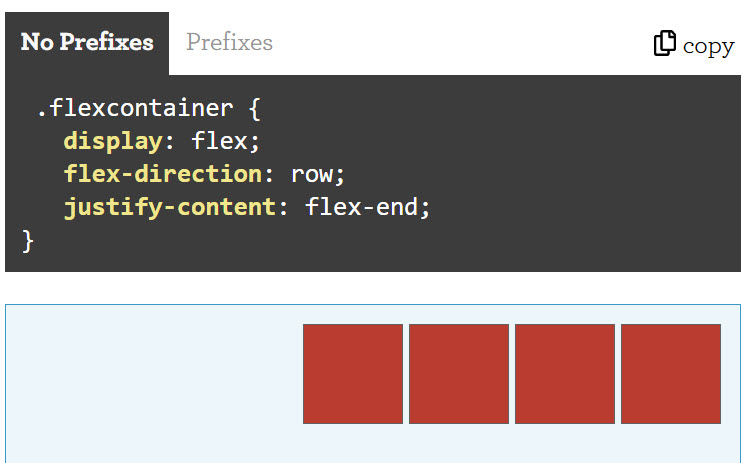Click the third red flex item box
This screenshot has width=752, height=463.
click(x=565, y=374)
